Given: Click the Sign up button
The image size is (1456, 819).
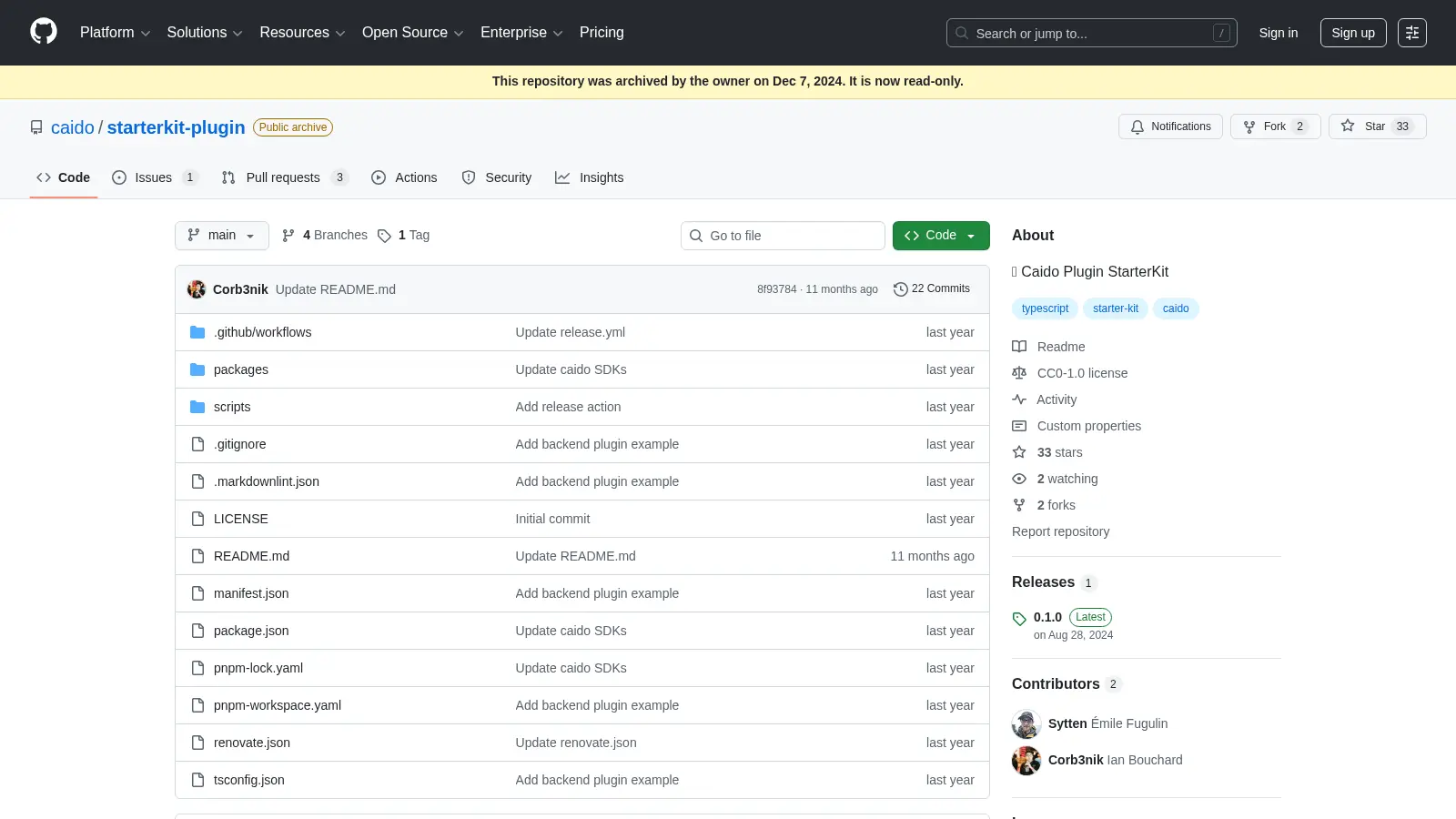Looking at the screenshot, I should click(1353, 33).
